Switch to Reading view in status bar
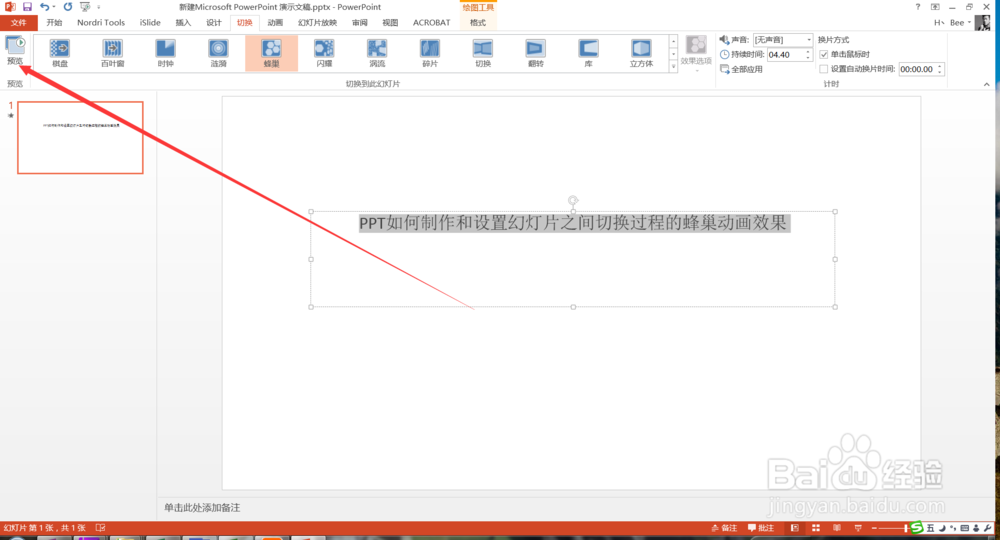 click(x=837, y=528)
